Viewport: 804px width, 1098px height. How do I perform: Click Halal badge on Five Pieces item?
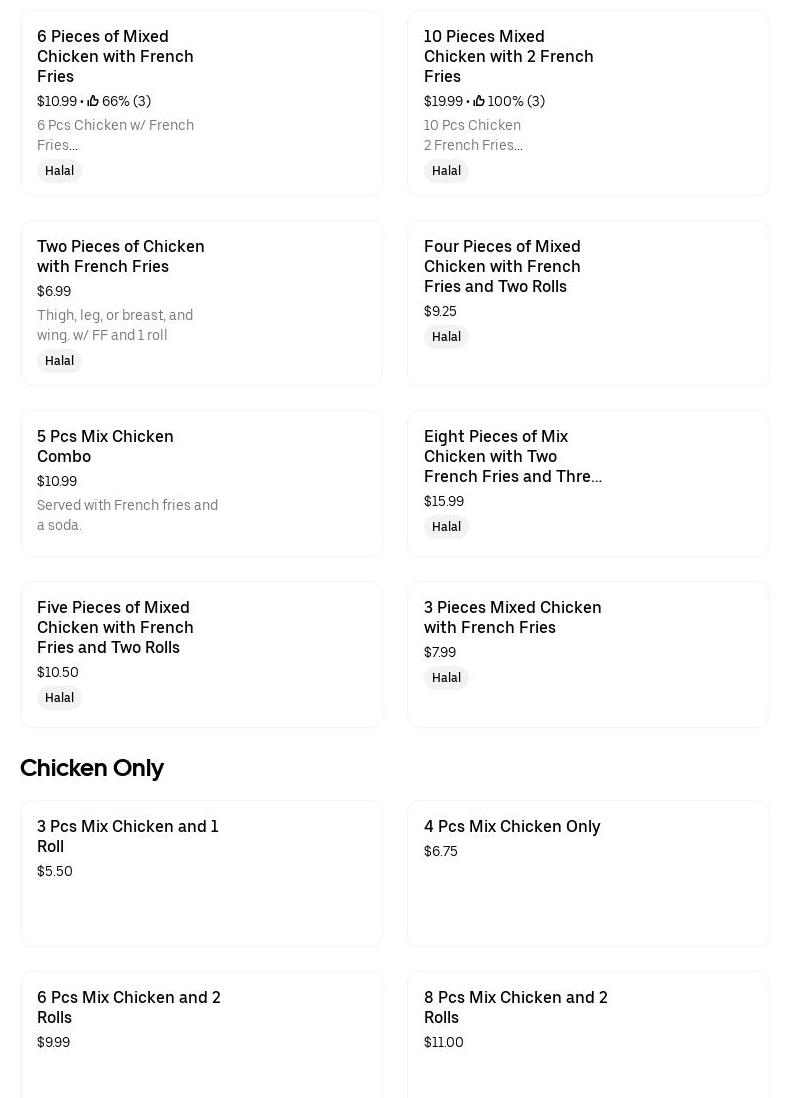tap(59, 698)
